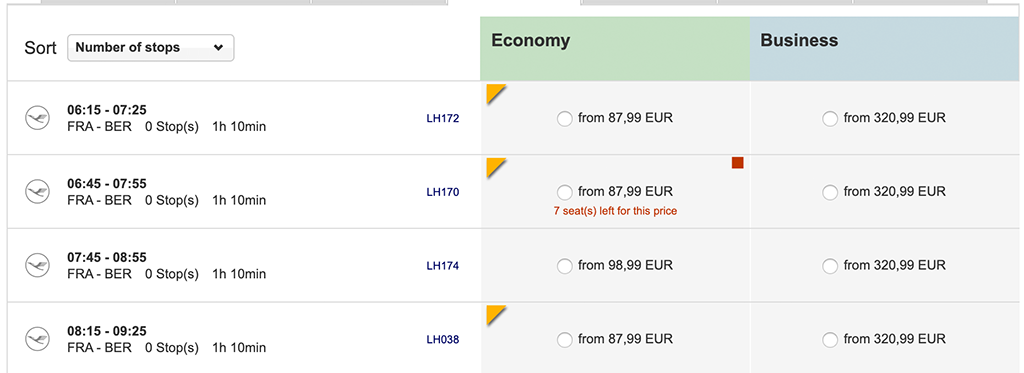This screenshot has height=373, width=1024.
Task: Click the orange corner flag on LH170 economy
Action: click(x=496, y=167)
